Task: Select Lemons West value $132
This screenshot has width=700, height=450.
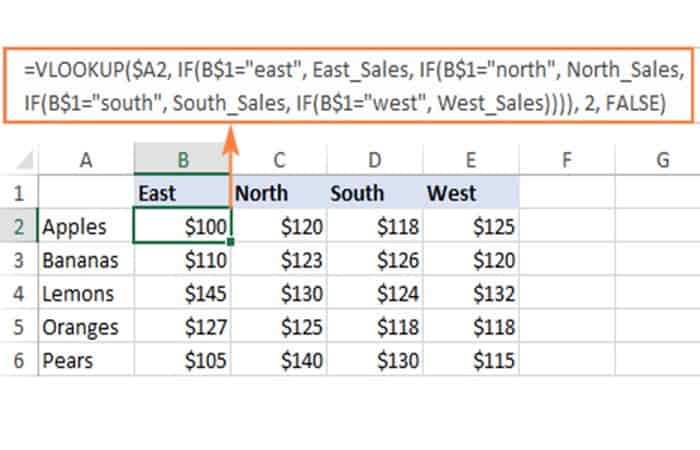Action: pyautogui.click(x=472, y=294)
